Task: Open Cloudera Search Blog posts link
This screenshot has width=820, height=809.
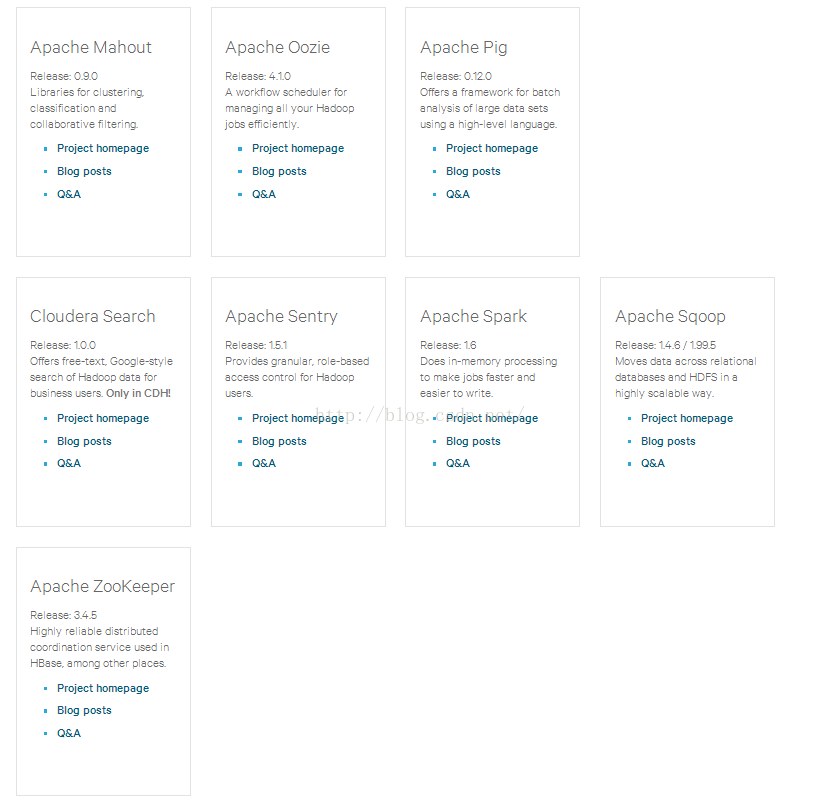Action: click(84, 441)
